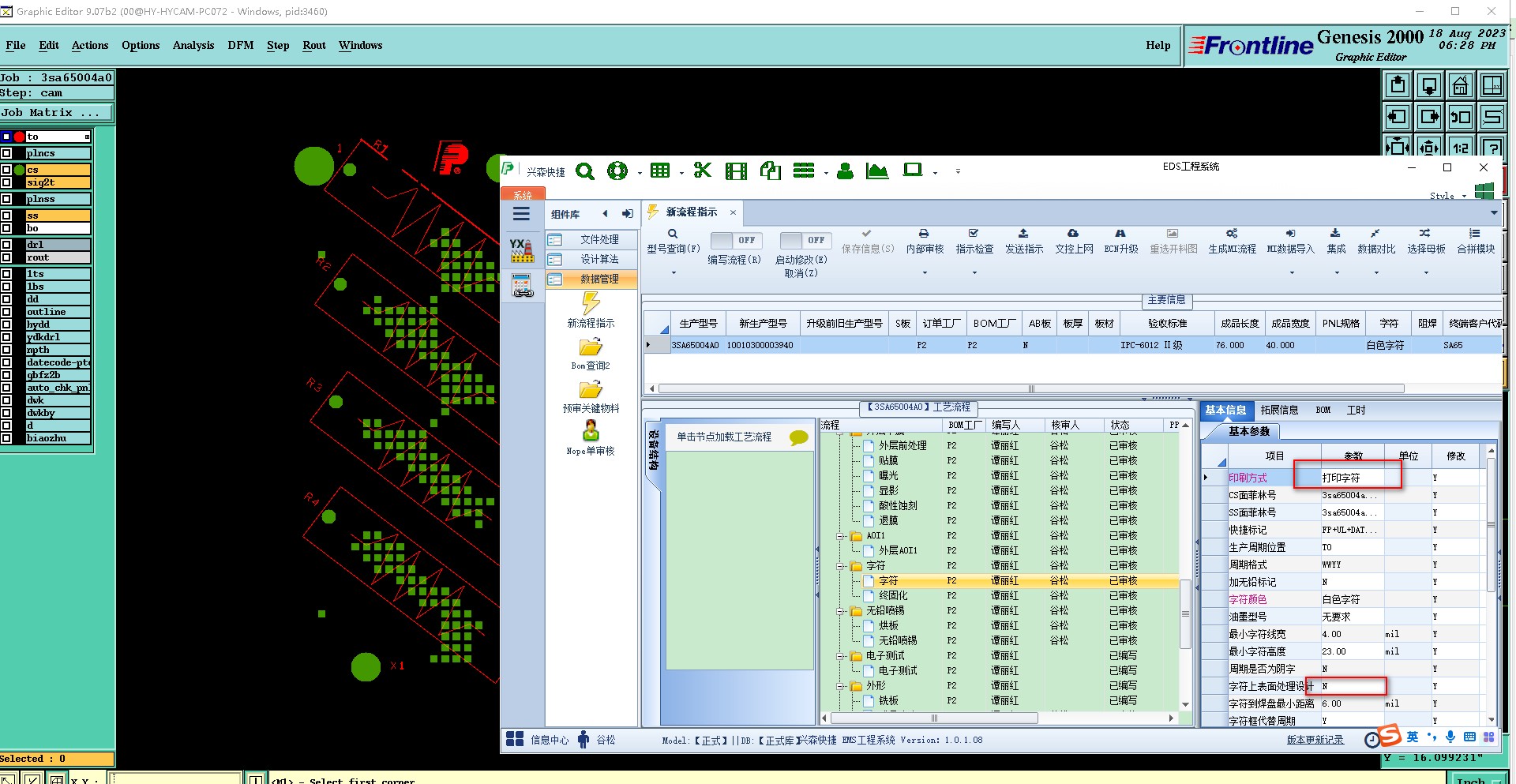Open dropdown arrow under 型号查询(F)
This screenshot has height=784, width=1516.
pos(674,273)
